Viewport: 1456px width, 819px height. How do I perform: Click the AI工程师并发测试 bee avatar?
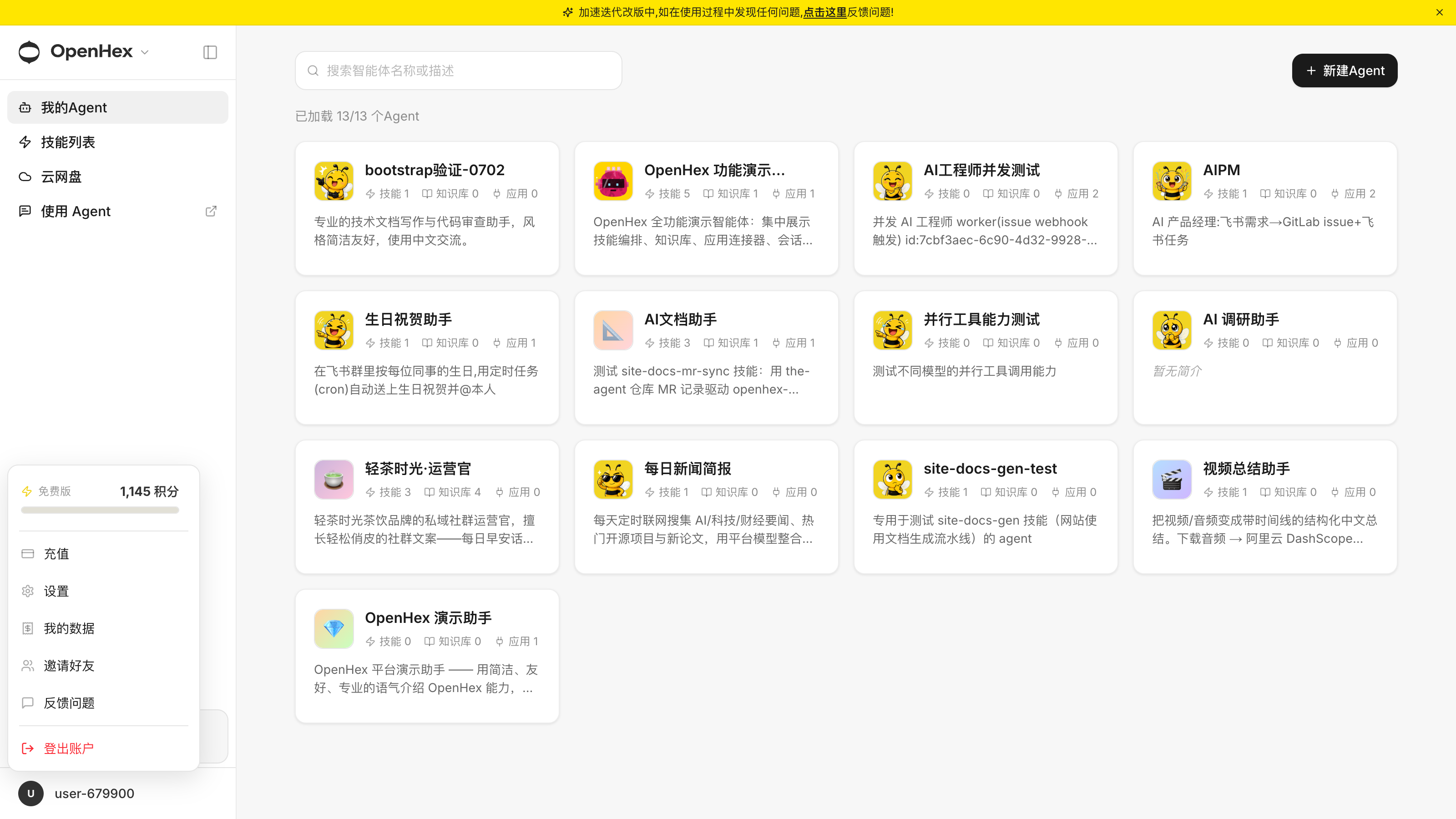click(x=892, y=181)
